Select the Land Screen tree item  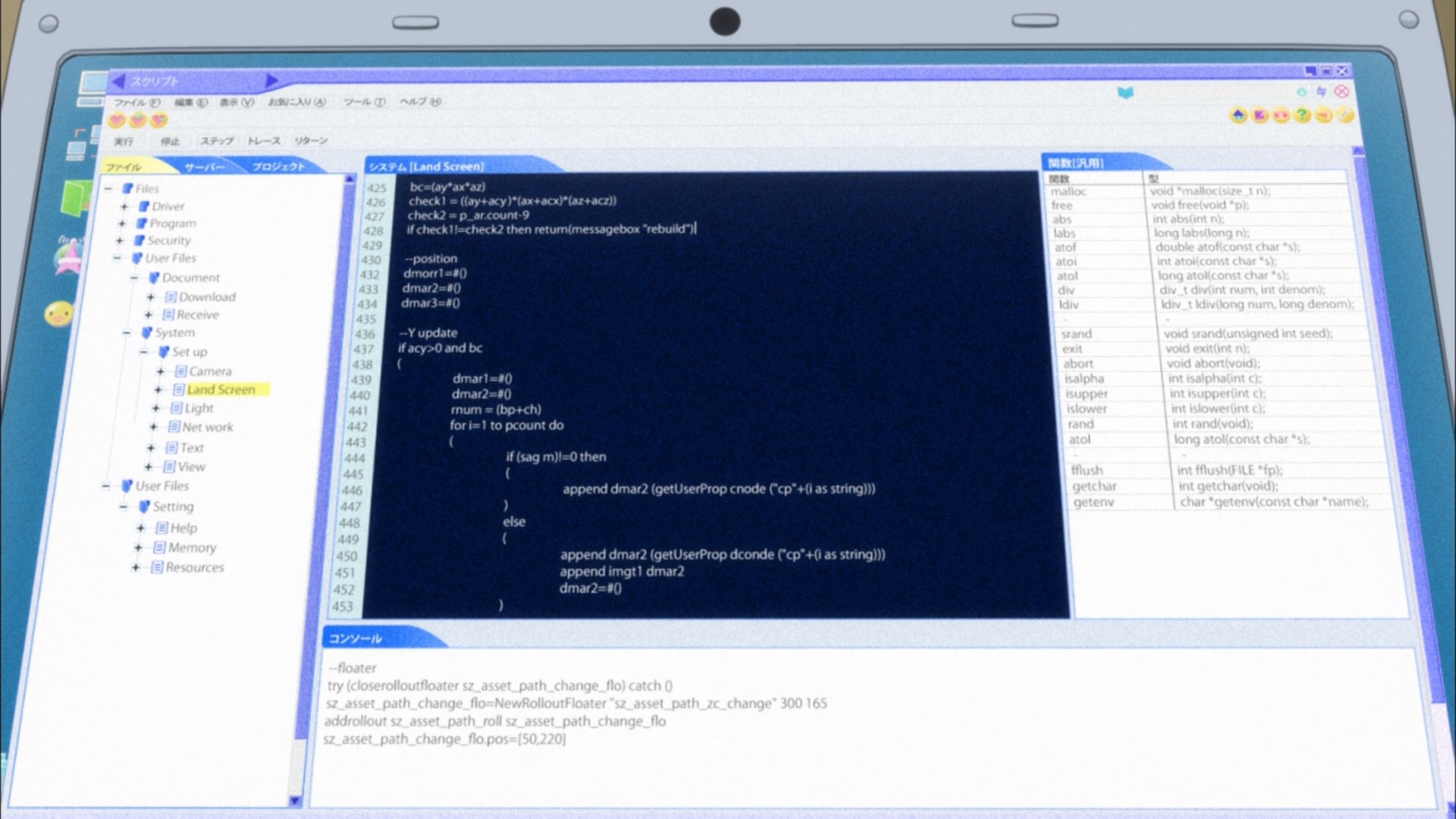(221, 390)
